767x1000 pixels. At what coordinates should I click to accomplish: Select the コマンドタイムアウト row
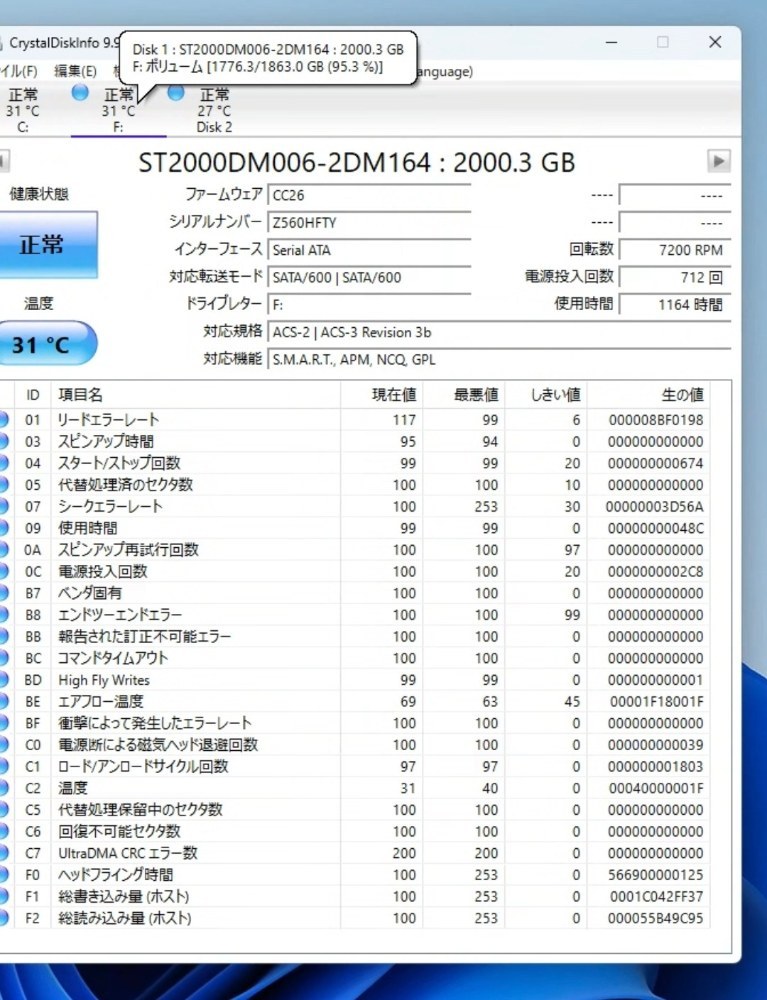354,658
